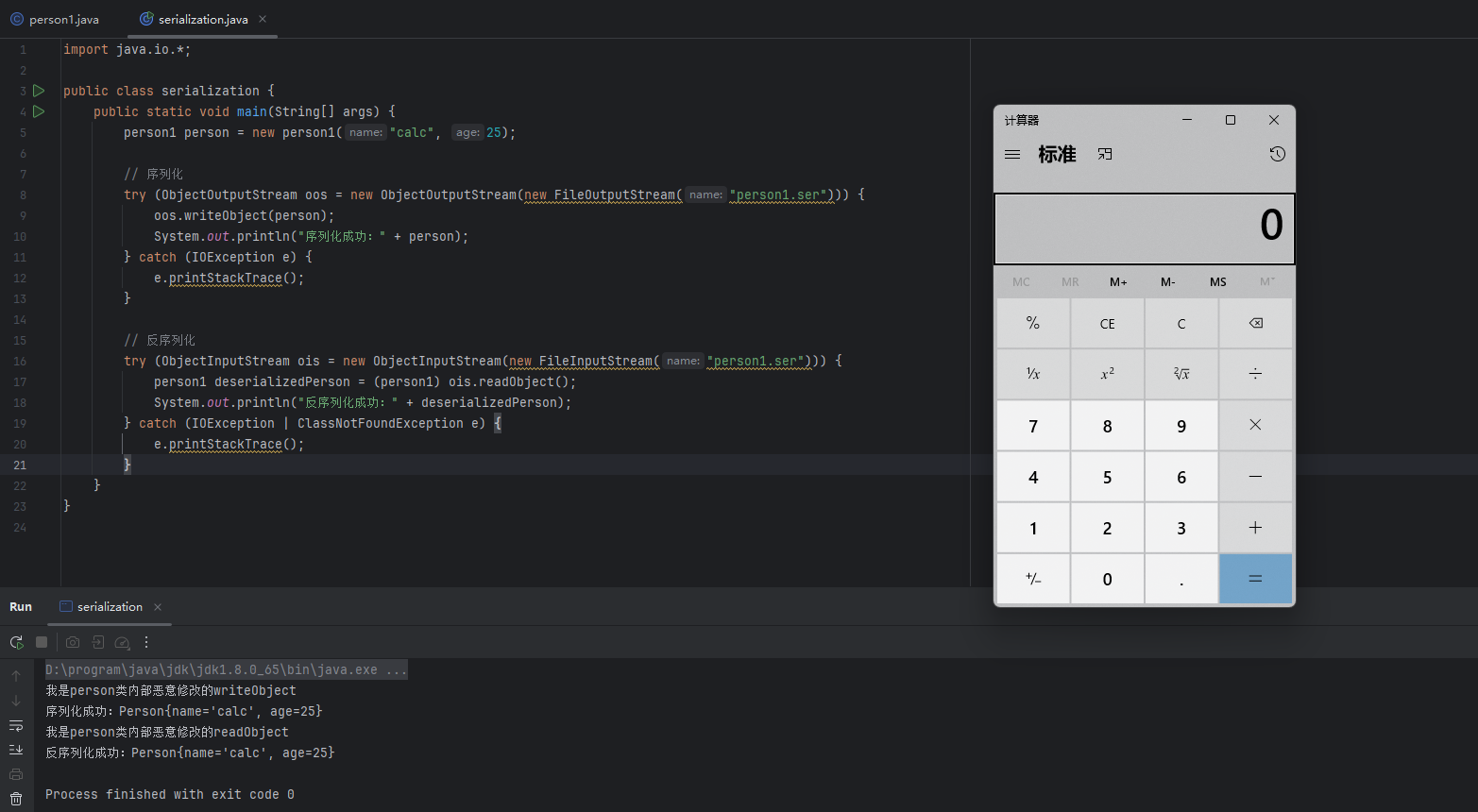Click the C clear button in Calculator
Screen dimensions: 1478x812
[x=1181, y=324]
